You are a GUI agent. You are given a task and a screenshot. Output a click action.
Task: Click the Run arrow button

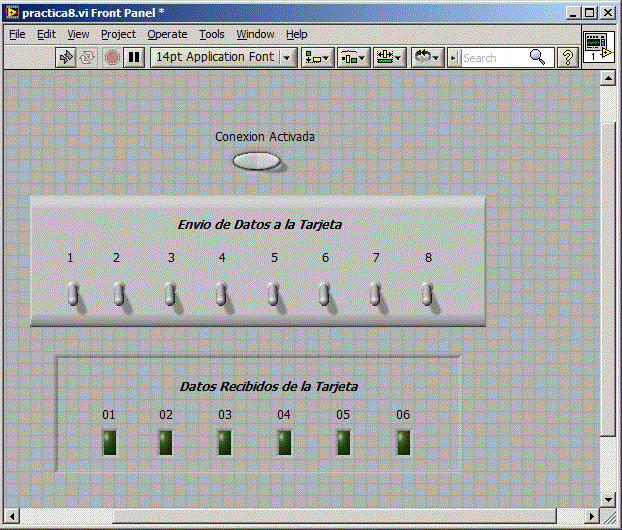click(65, 58)
